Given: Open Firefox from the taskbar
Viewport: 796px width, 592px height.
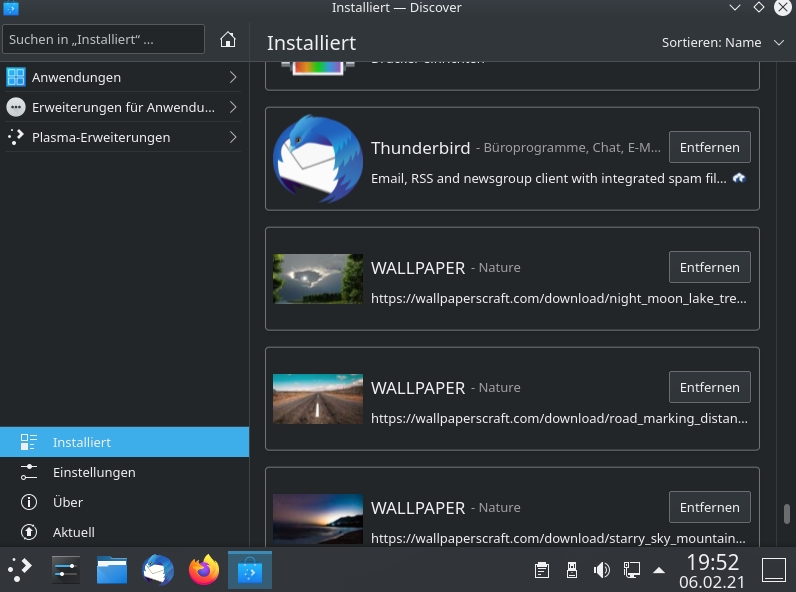Looking at the screenshot, I should [204, 570].
